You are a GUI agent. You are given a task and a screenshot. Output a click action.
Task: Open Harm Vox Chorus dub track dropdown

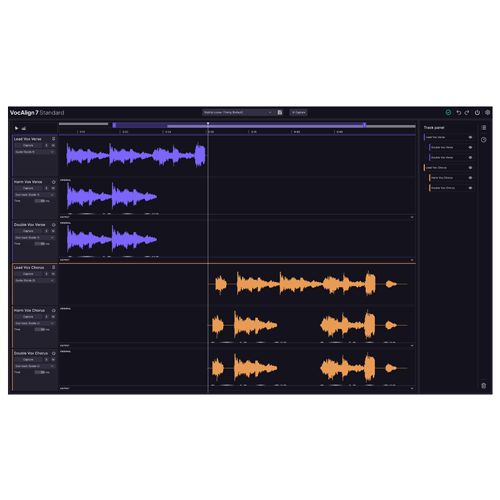pyautogui.click(x=34, y=323)
